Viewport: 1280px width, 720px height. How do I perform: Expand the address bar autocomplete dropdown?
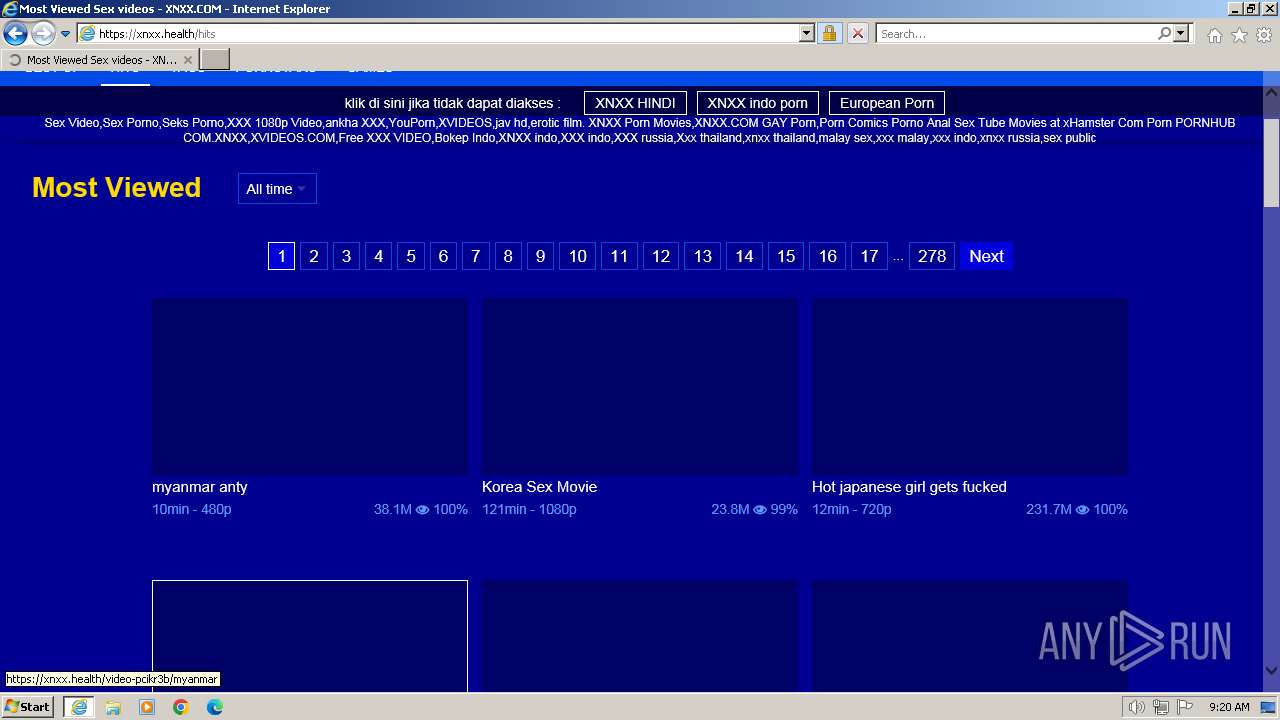click(x=807, y=34)
